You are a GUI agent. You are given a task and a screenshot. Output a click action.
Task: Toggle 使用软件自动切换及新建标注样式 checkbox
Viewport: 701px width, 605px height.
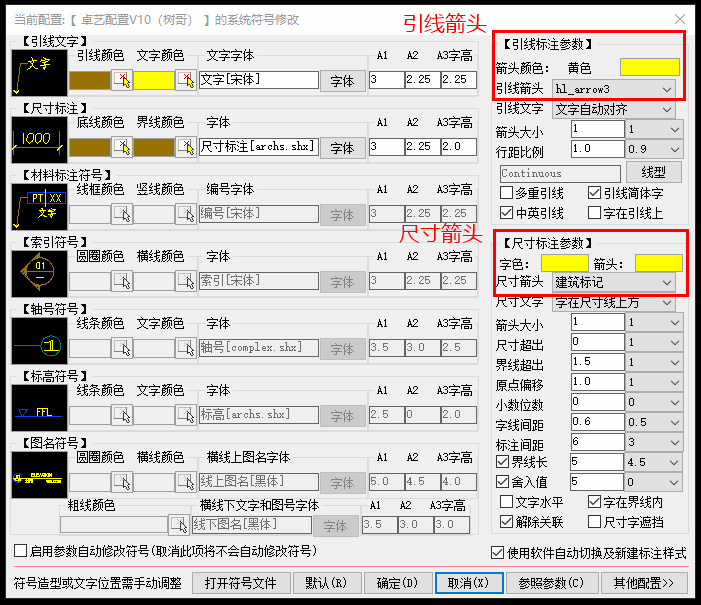click(497, 553)
